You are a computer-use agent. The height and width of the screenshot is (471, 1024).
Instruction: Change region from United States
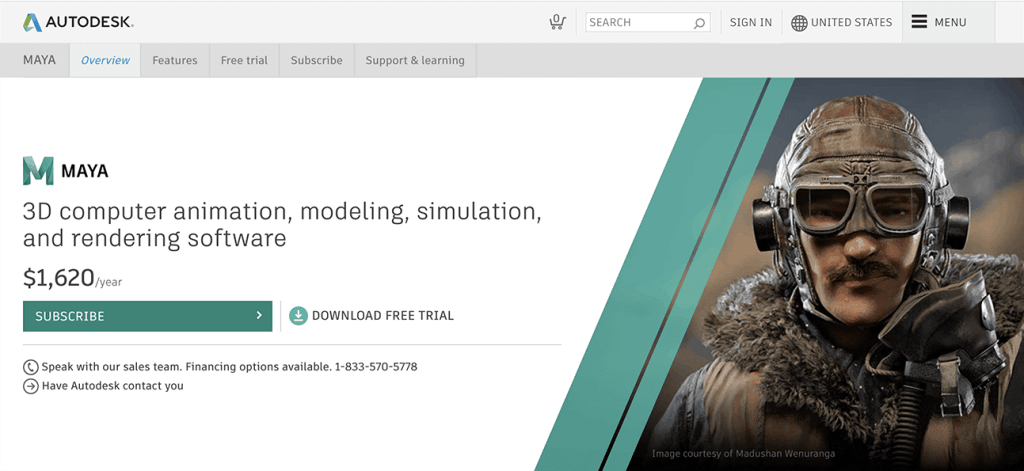click(851, 22)
